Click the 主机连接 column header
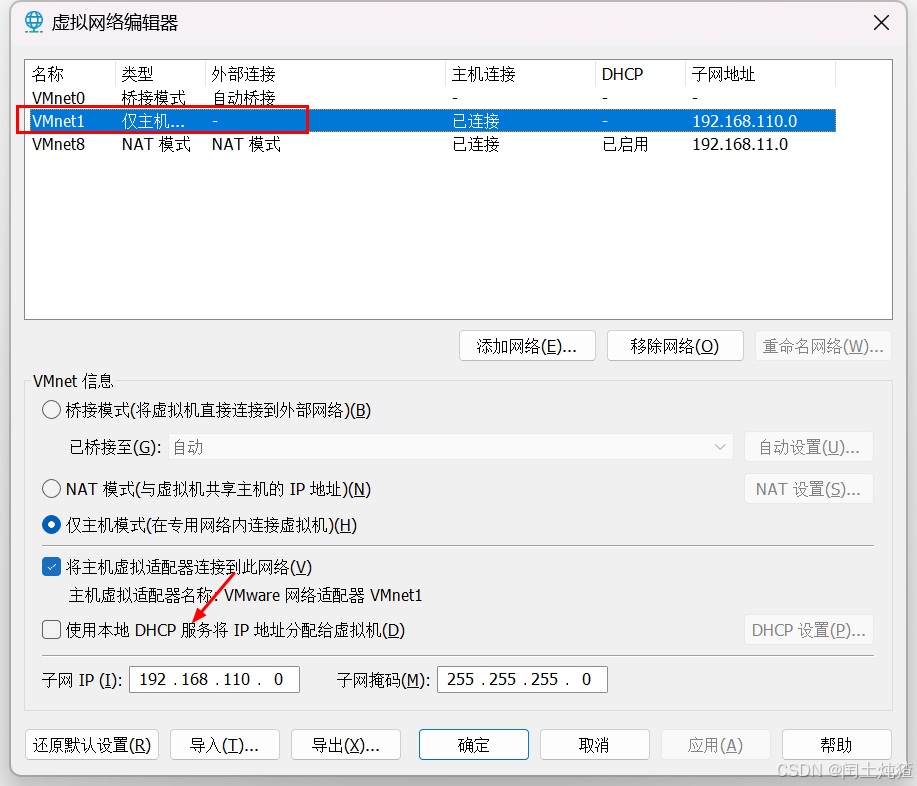The image size is (917, 786). click(520, 74)
